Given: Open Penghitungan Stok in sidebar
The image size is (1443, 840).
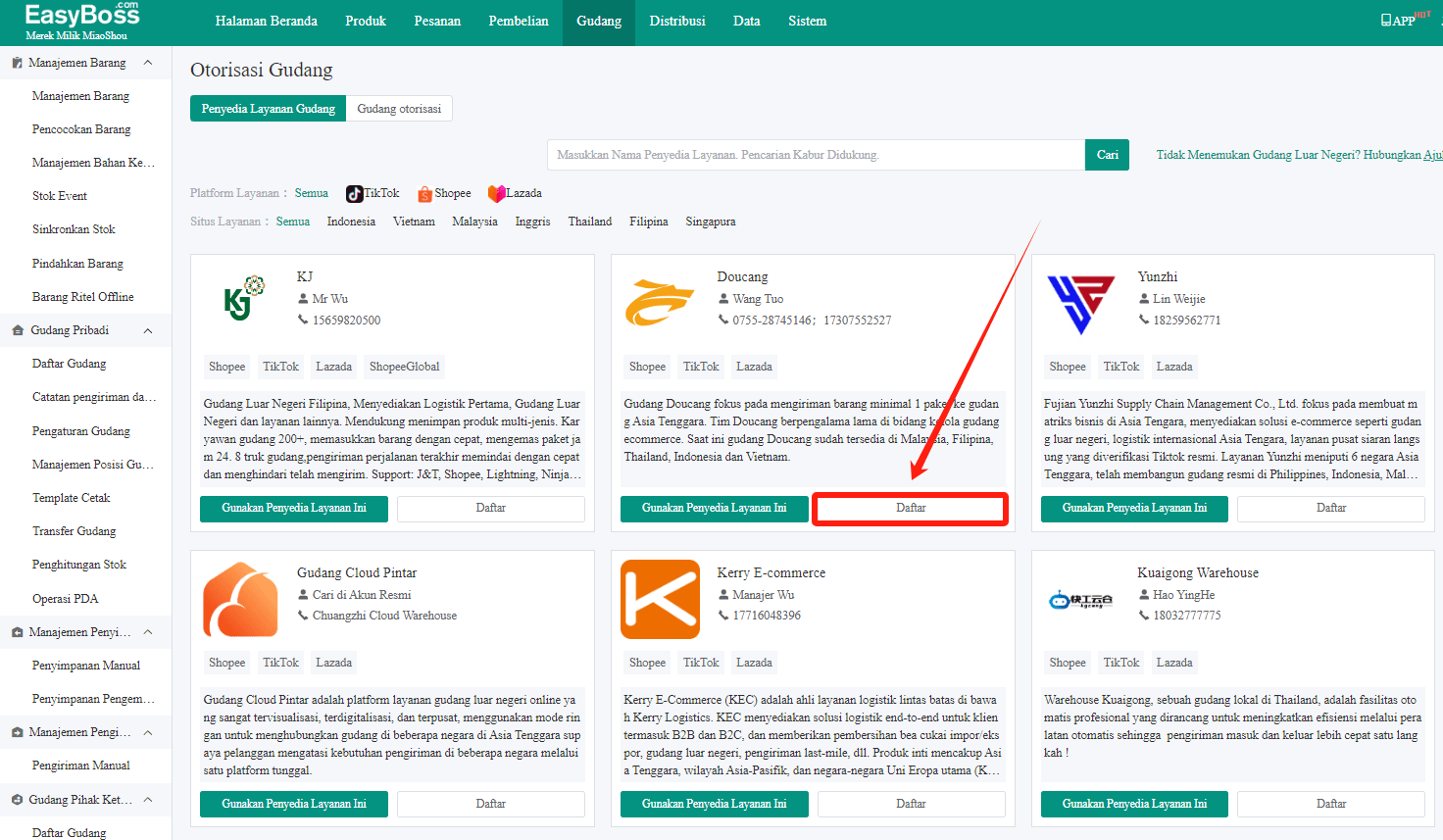Looking at the screenshot, I should click(79, 565).
